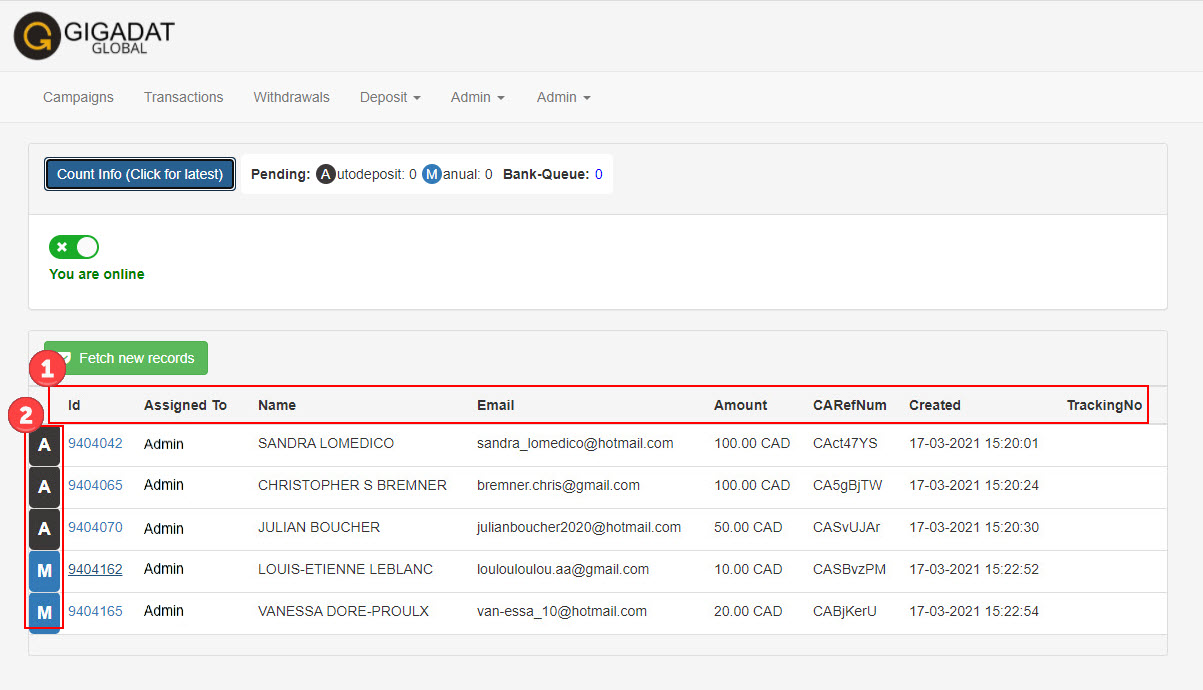Click email louloulоulou.aa@gmail.com
Viewport: 1203px width, 690px height.
pyautogui.click(x=563, y=569)
